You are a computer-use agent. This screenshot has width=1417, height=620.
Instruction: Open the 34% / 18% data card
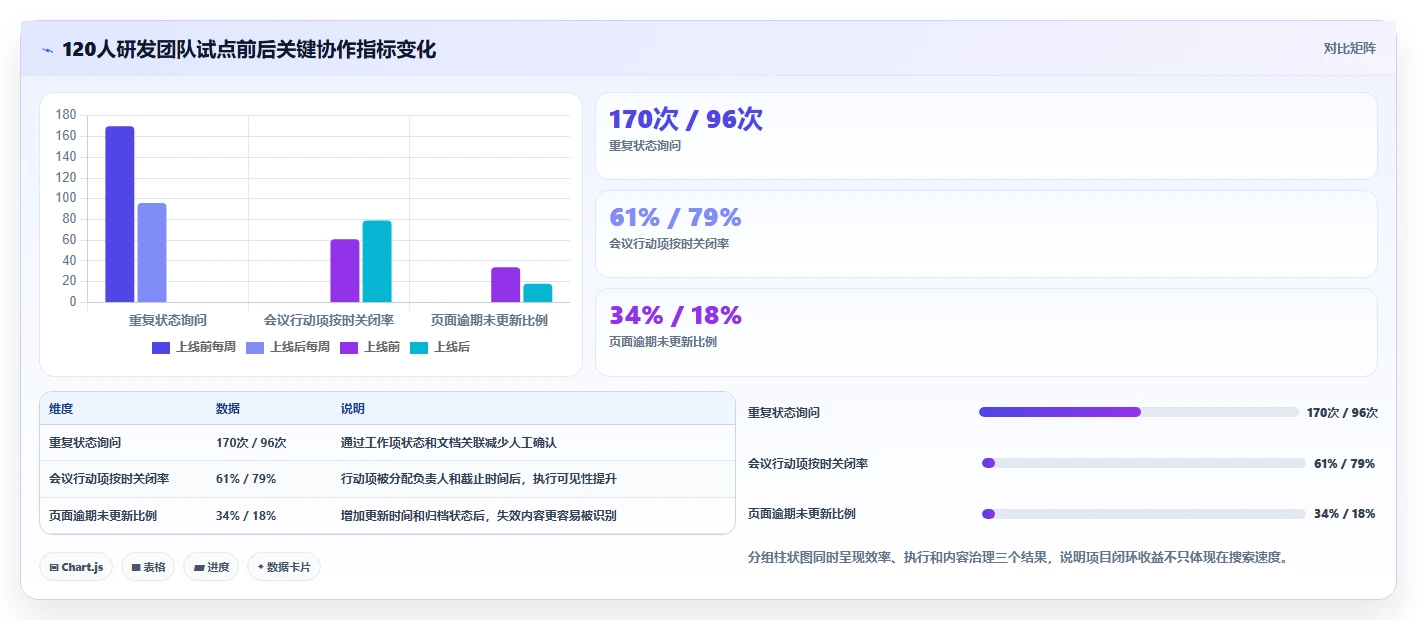point(986,332)
